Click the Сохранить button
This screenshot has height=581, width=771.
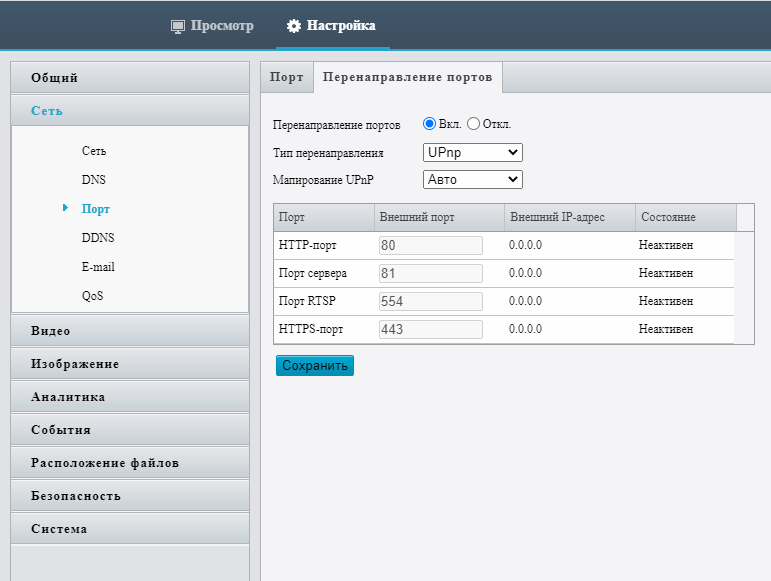(x=315, y=366)
